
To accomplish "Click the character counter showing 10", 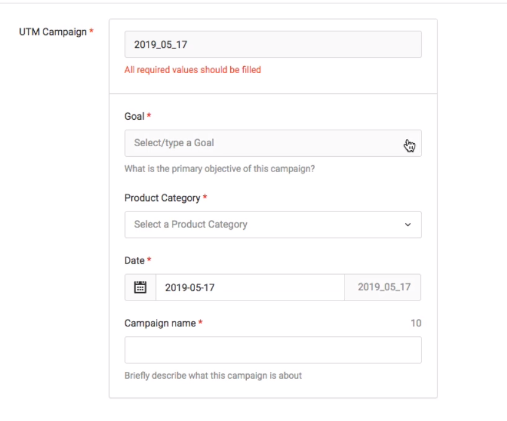I will [x=416, y=323].
